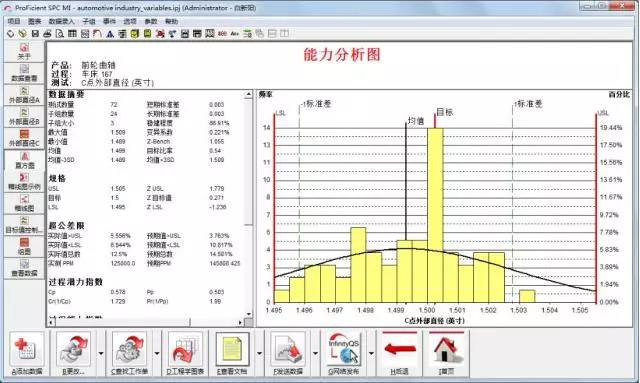Open the 图表 menu
The width and height of the screenshot is (640, 383).
(34, 21)
